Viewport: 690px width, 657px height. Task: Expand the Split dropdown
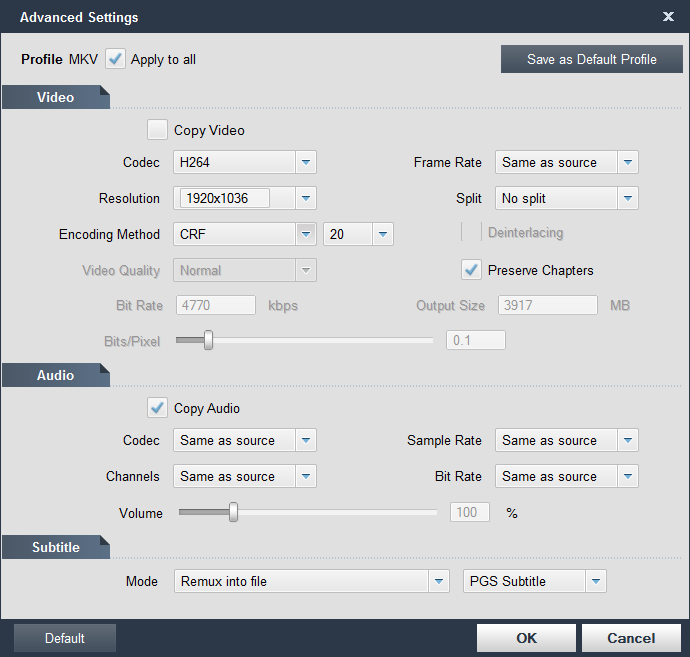click(x=628, y=198)
